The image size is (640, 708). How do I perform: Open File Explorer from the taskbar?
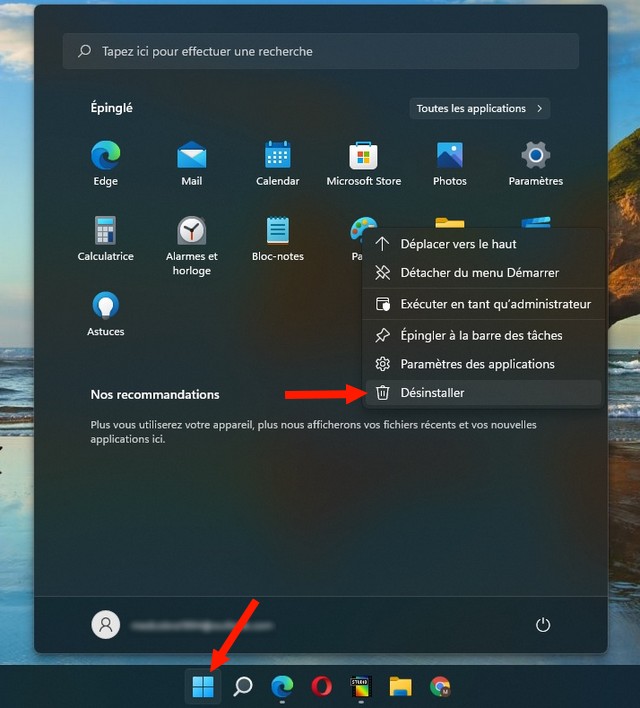401,686
